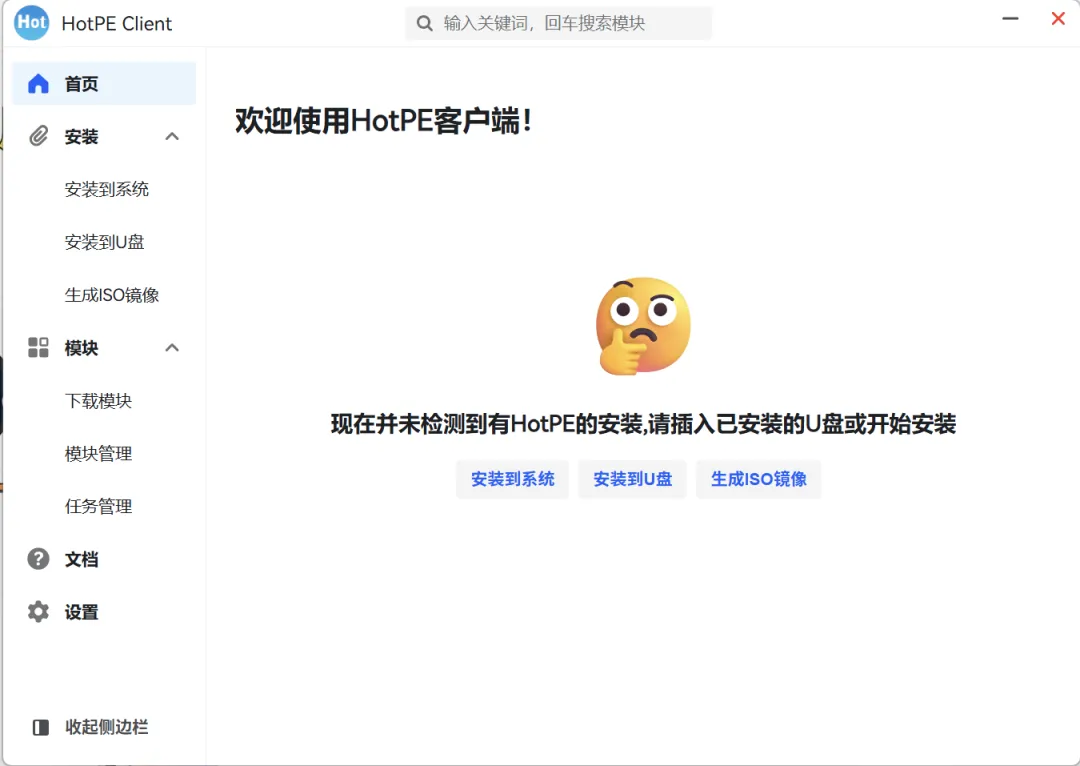
Task: Close the HotPE Client window
Action: (x=1059, y=19)
